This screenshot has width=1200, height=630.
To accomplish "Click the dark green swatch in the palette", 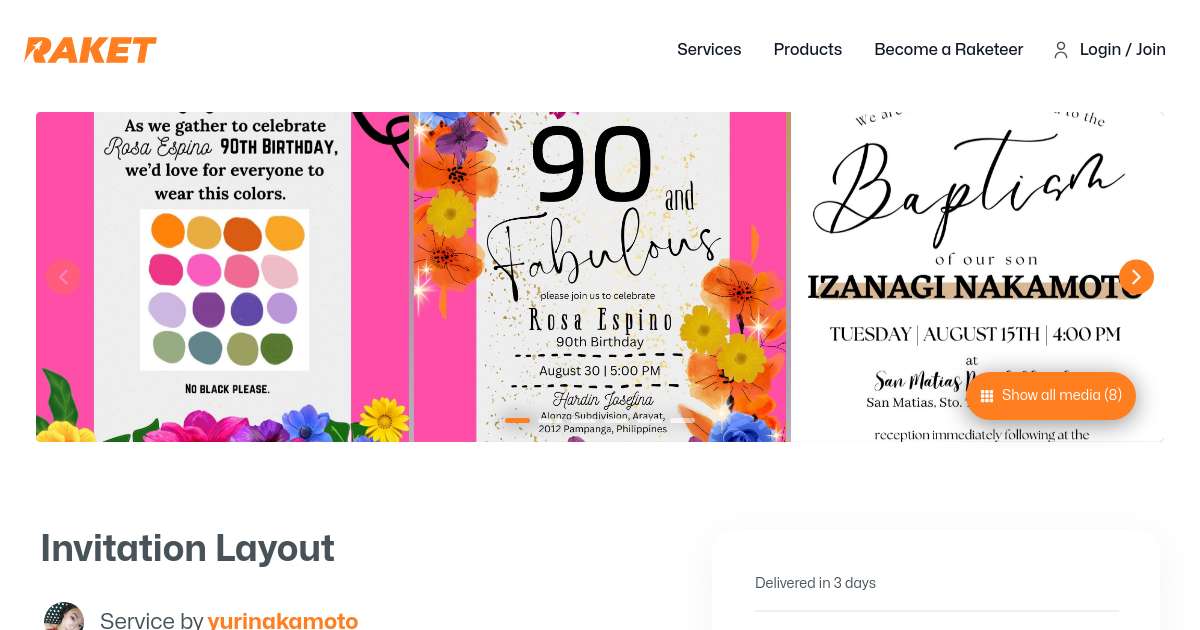I will coord(277,348).
